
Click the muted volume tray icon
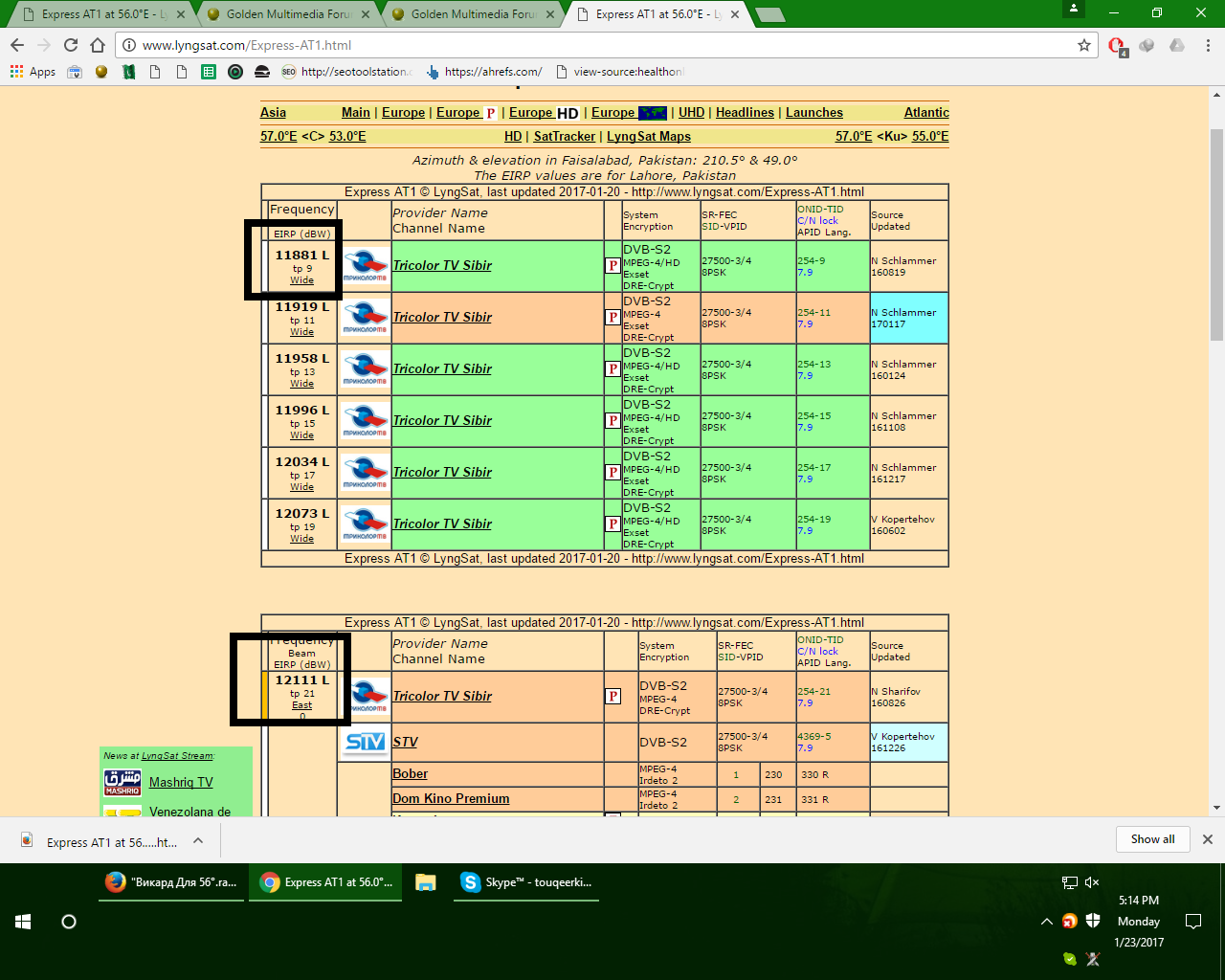tap(1092, 882)
